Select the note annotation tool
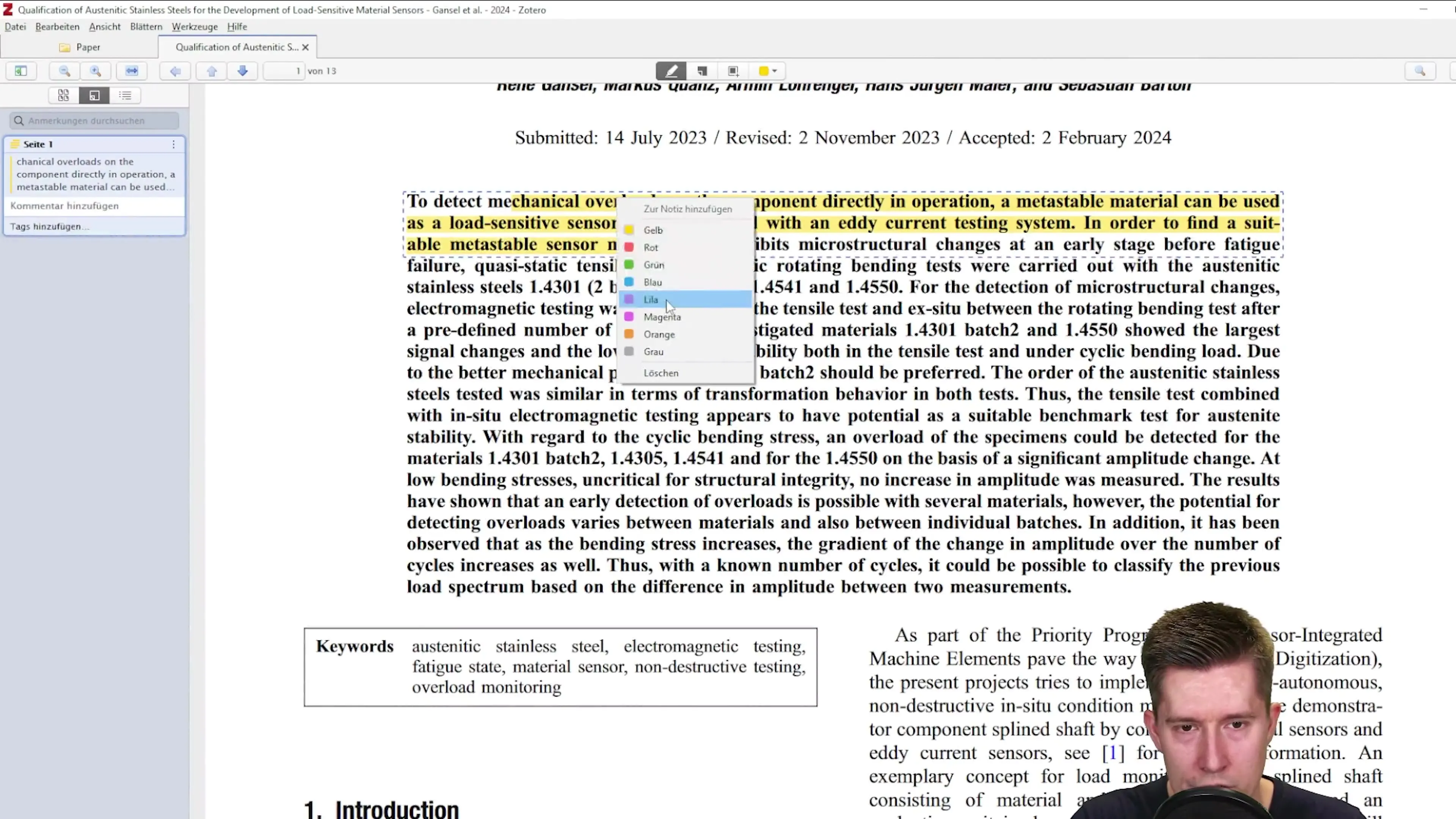The height and width of the screenshot is (819, 1456). 702,71
